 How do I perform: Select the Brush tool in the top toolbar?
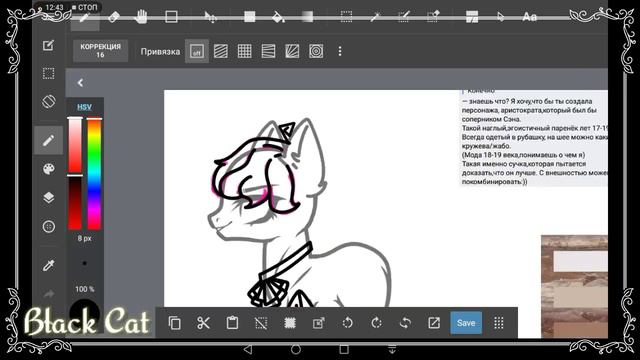pos(85,18)
